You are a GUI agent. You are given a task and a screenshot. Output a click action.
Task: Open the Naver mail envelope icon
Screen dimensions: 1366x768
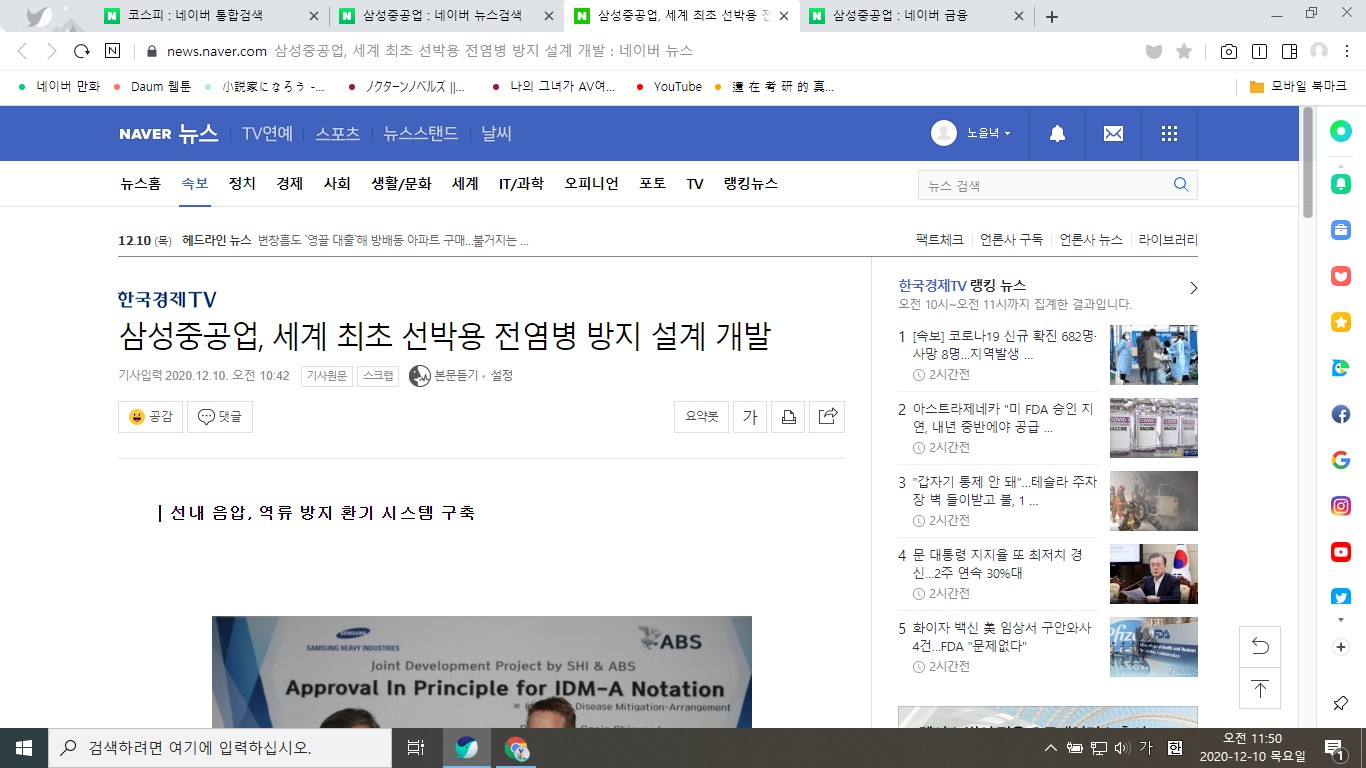(x=1113, y=134)
